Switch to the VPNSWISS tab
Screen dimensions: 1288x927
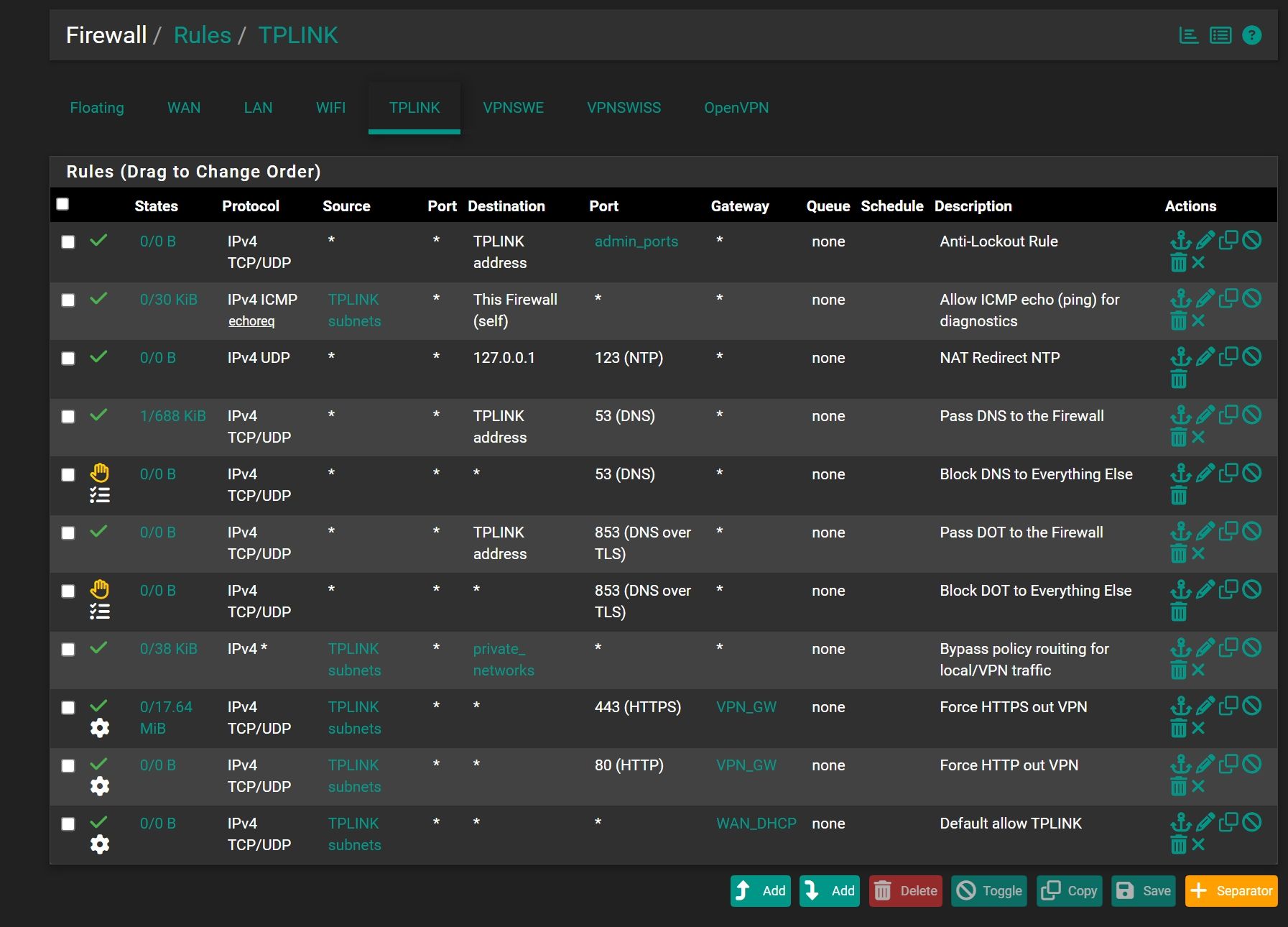tap(624, 108)
